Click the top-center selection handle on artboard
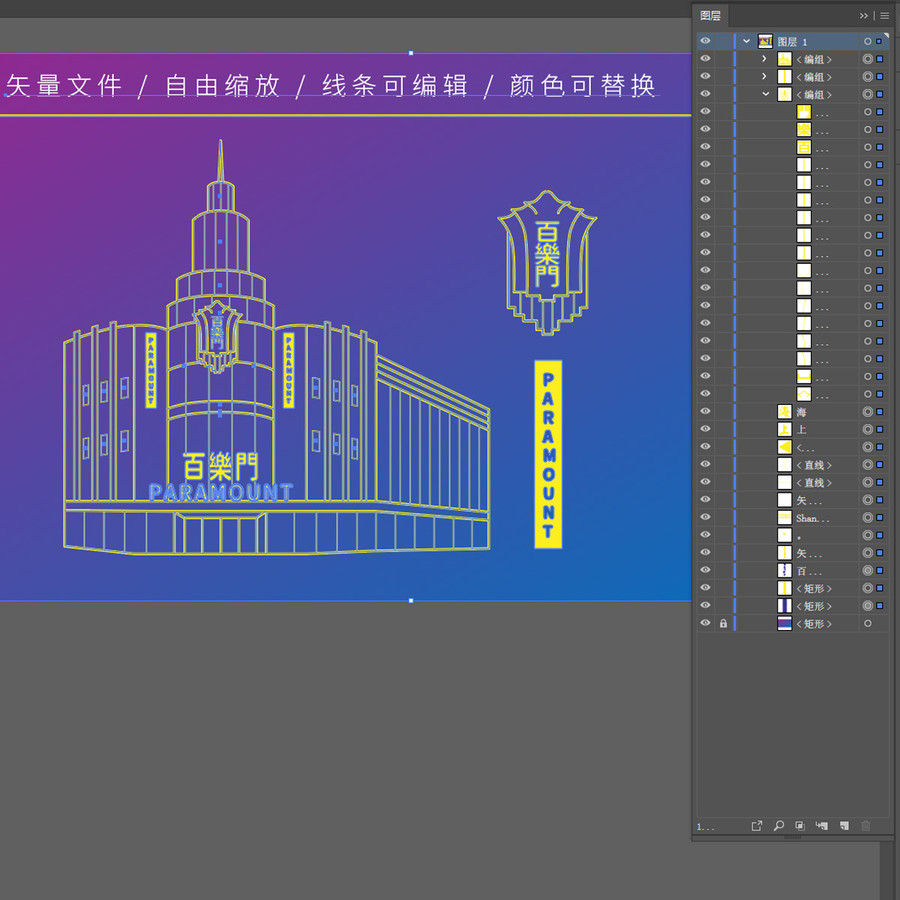 tap(411, 53)
